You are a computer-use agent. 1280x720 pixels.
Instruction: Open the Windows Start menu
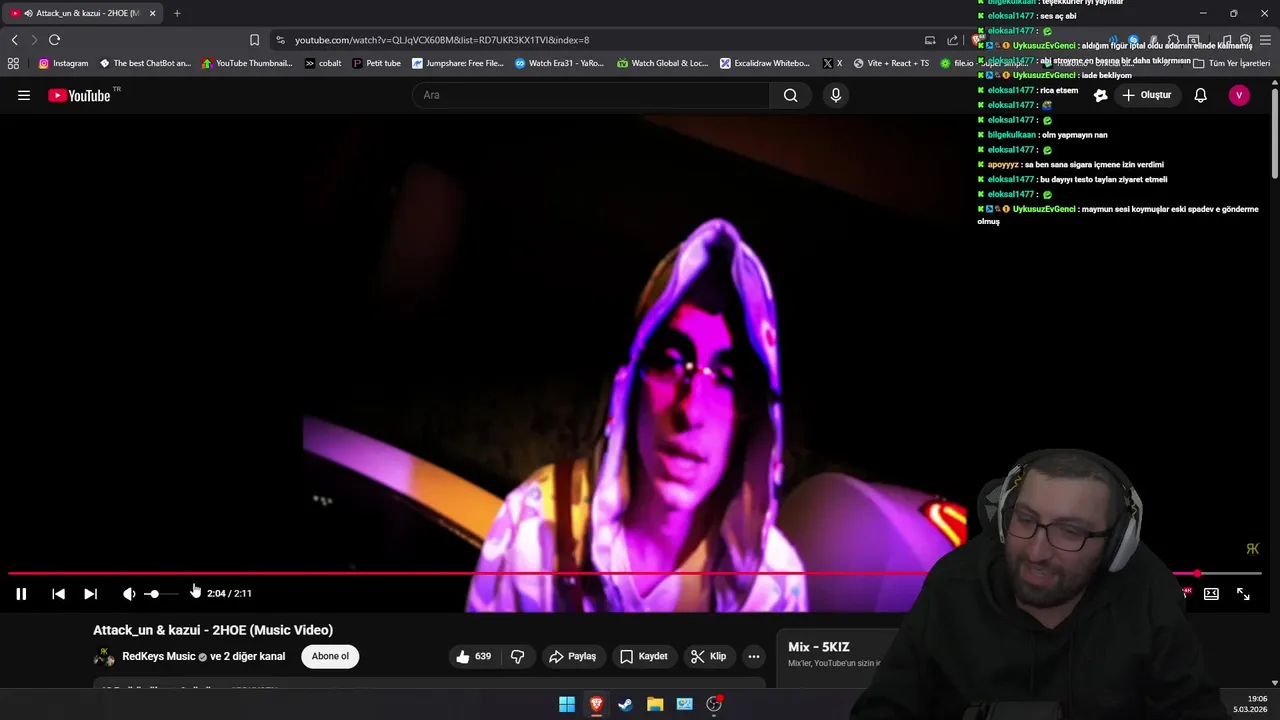click(567, 704)
